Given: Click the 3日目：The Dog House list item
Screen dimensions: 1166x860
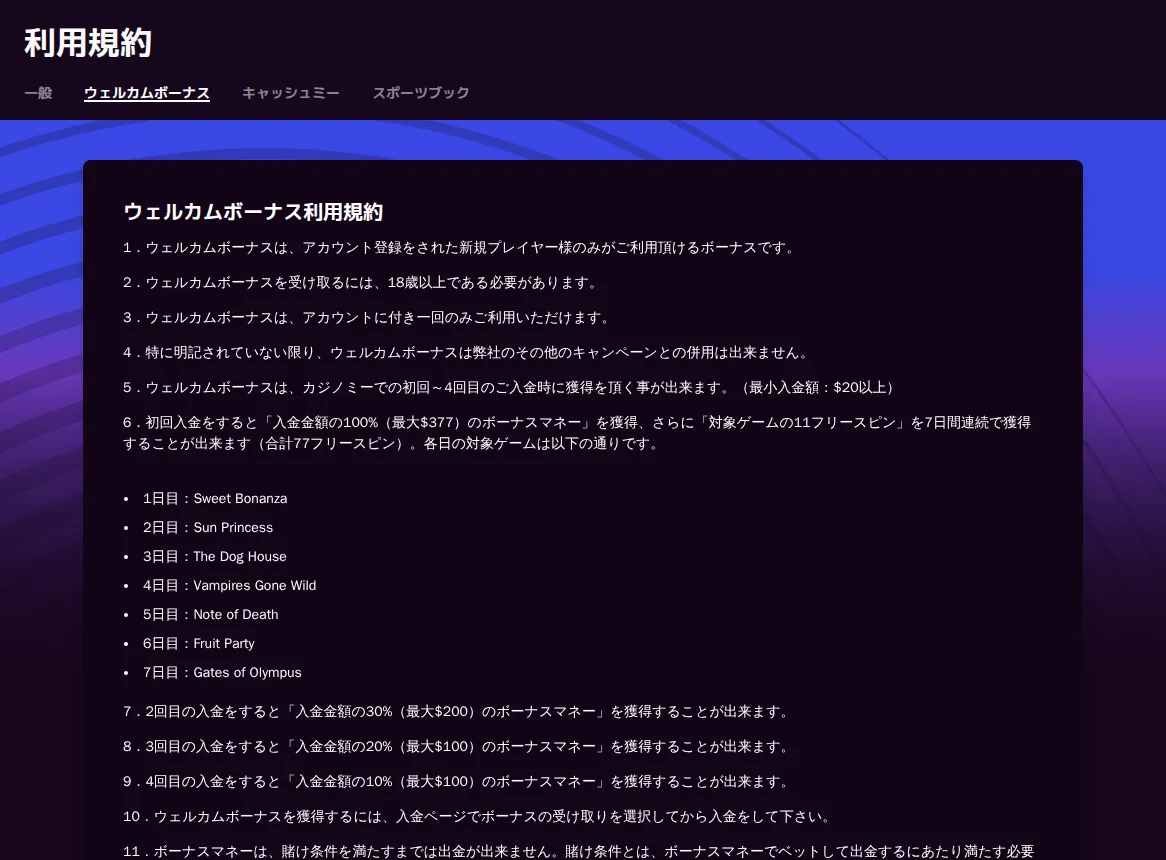Looking at the screenshot, I should pyautogui.click(x=214, y=557).
